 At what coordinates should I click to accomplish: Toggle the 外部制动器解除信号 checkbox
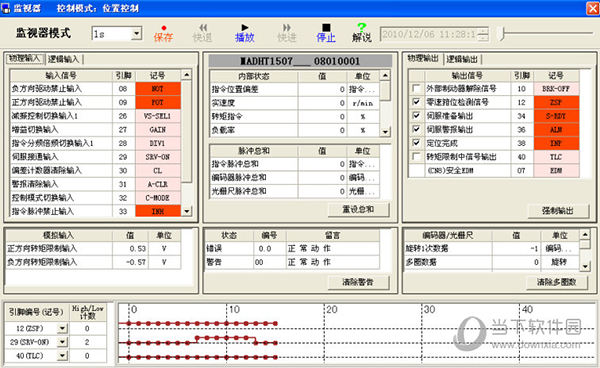[416, 89]
